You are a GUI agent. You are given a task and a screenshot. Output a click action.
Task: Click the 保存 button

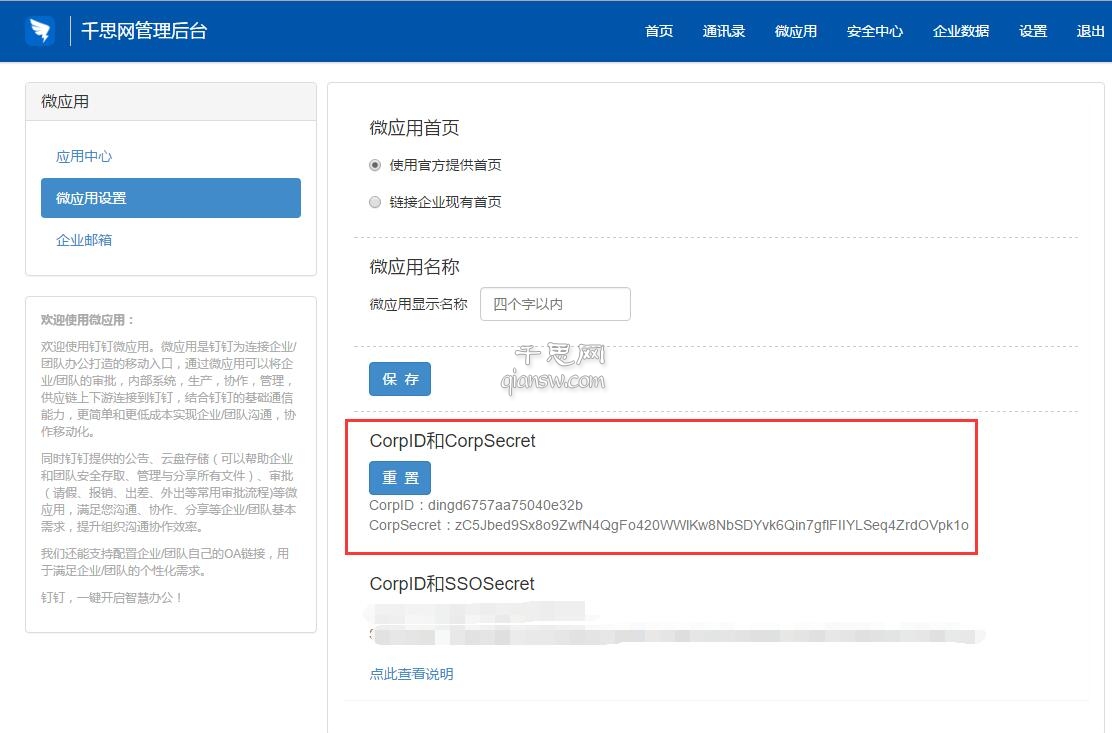click(x=400, y=379)
